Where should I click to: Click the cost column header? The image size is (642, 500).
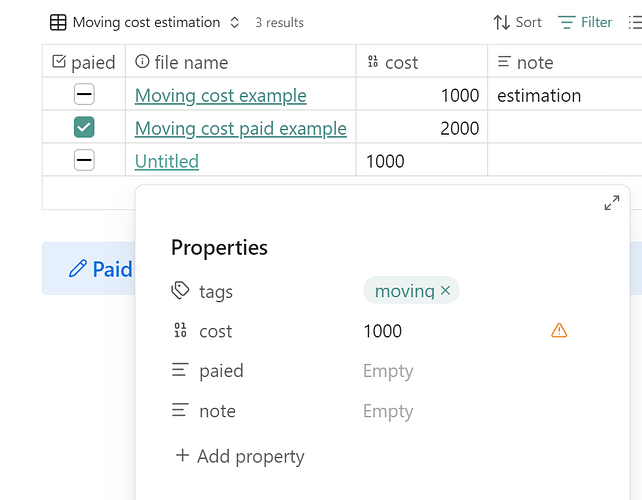(x=401, y=62)
